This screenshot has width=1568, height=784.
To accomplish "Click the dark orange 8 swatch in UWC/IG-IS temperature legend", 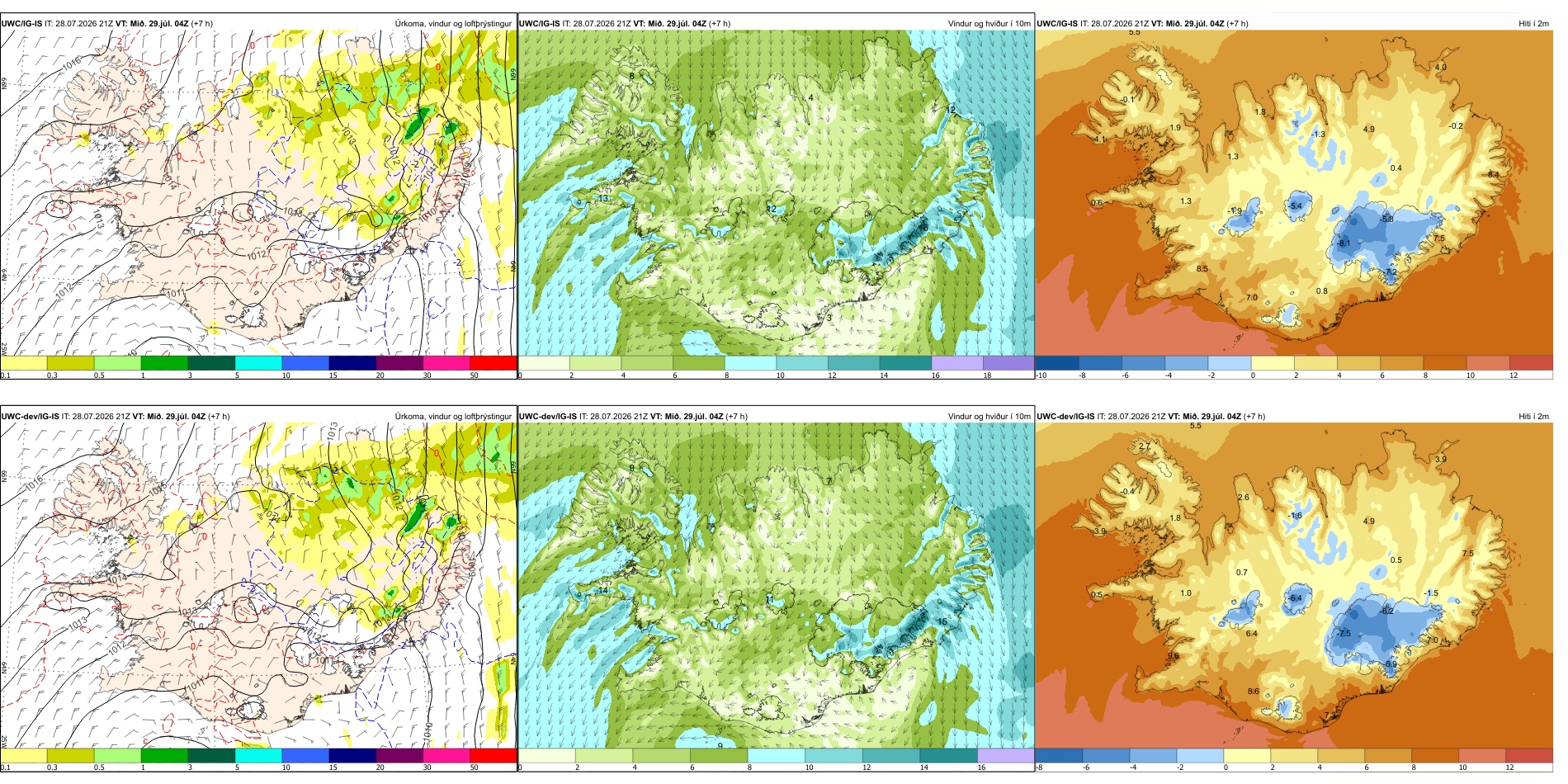I will [x=1445, y=363].
